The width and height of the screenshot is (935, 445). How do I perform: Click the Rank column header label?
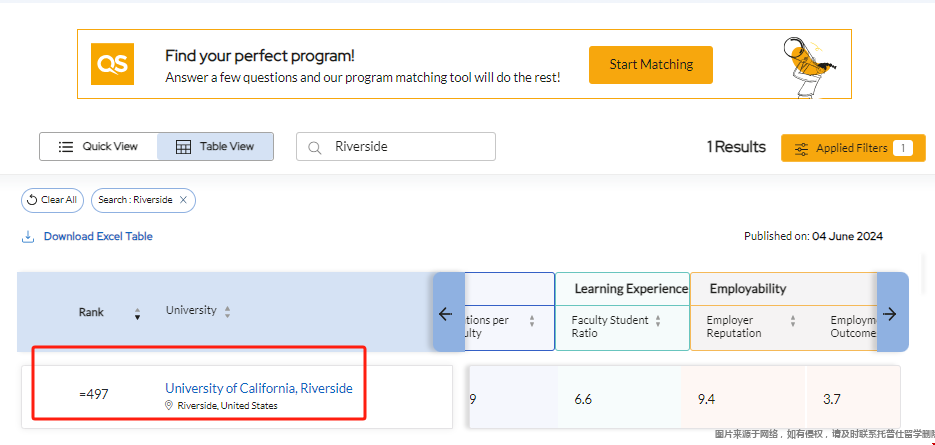click(x=91, y=312)
